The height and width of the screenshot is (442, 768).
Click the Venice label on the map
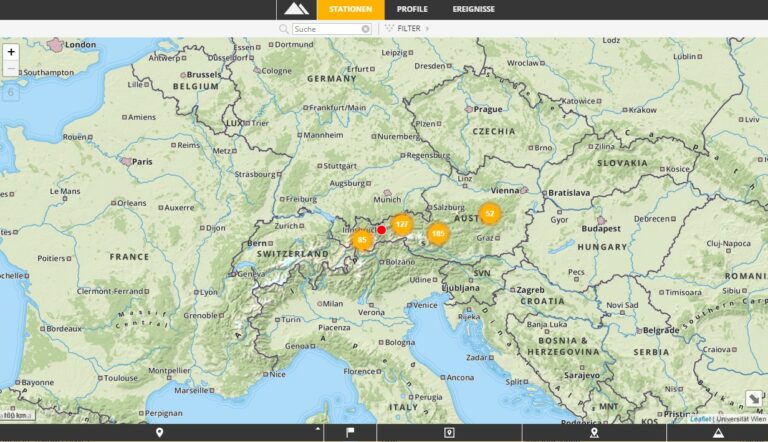425,305
